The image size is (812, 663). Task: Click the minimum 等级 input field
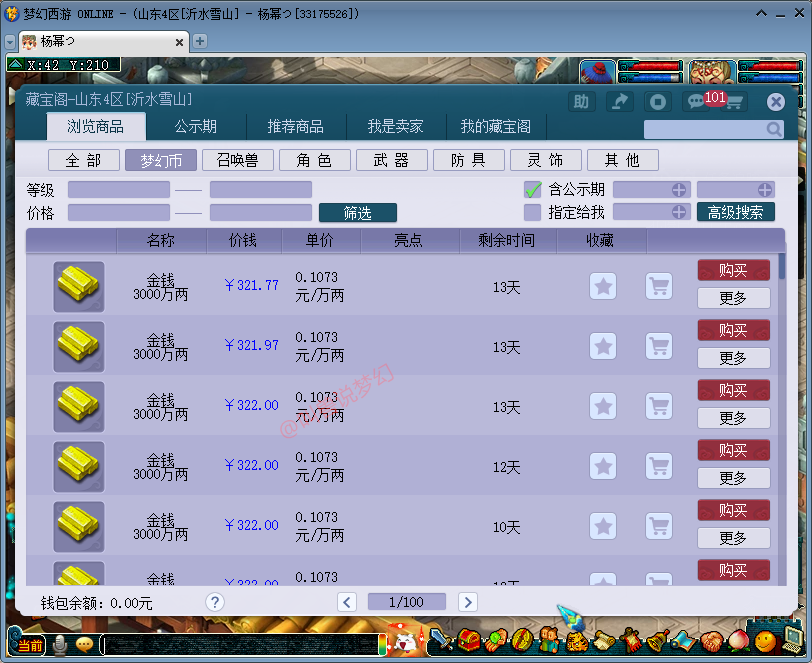[119, 190]
